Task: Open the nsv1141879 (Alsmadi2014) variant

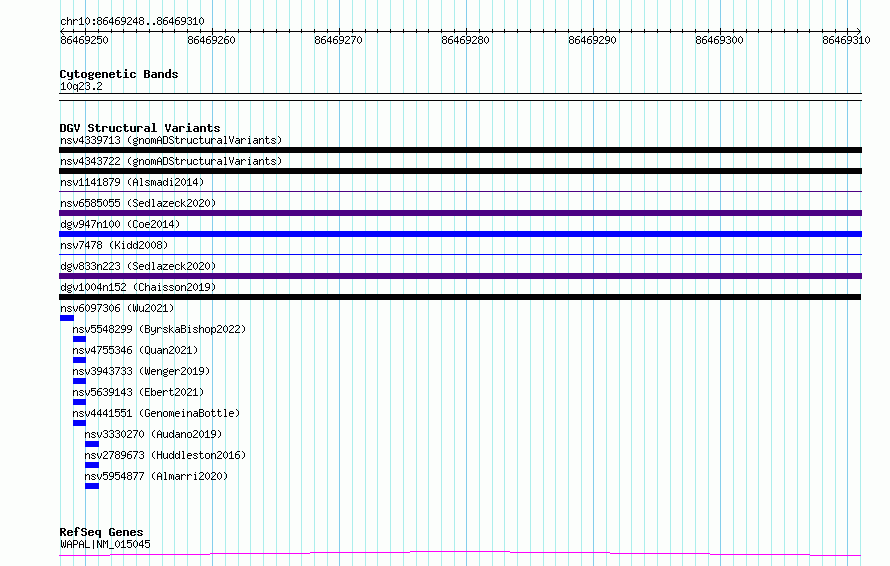Action: pyautogui.click(x=132, y=182)
